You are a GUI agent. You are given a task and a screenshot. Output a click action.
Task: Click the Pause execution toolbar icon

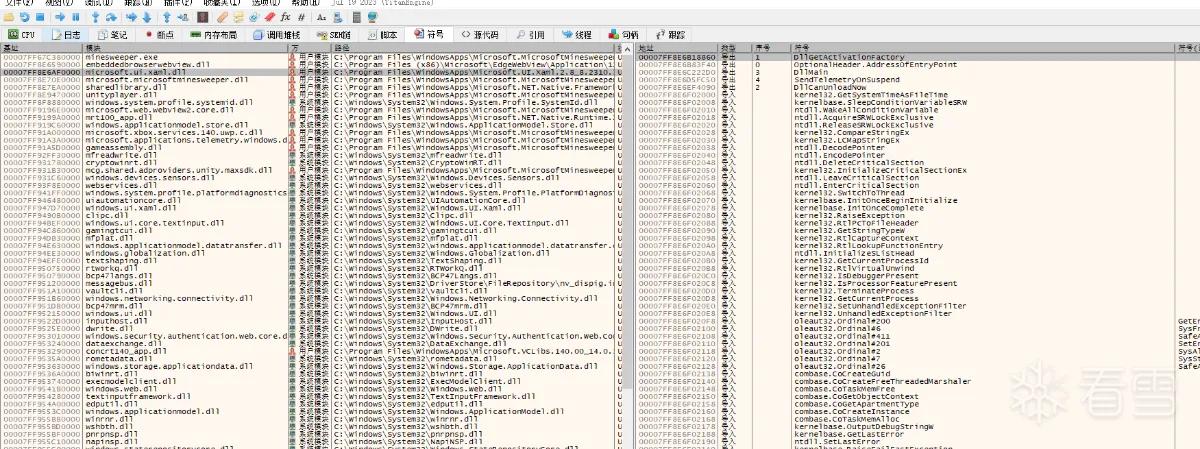[76, 17]
